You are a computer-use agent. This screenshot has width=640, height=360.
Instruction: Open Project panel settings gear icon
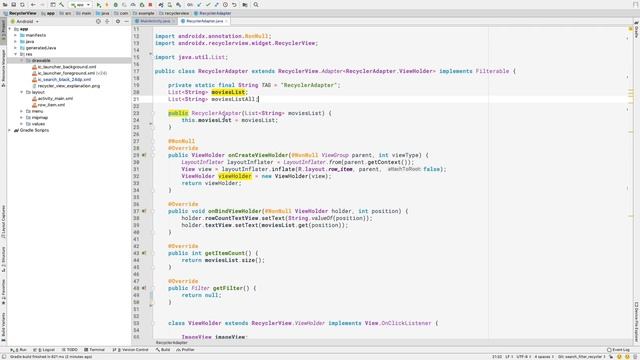pos(118,21)
